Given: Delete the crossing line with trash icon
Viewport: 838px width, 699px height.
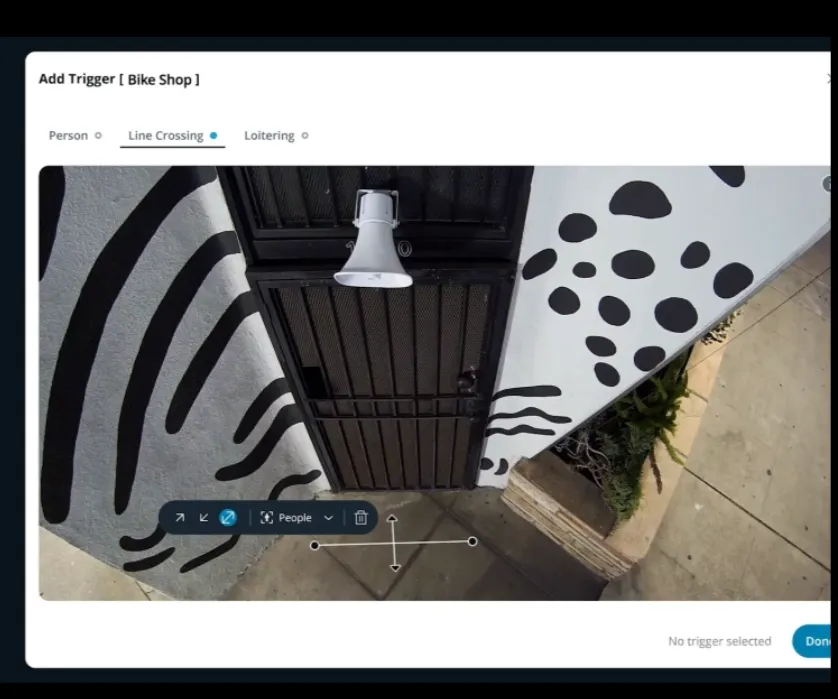Looking at the screenshot, I should click(361, 518).
